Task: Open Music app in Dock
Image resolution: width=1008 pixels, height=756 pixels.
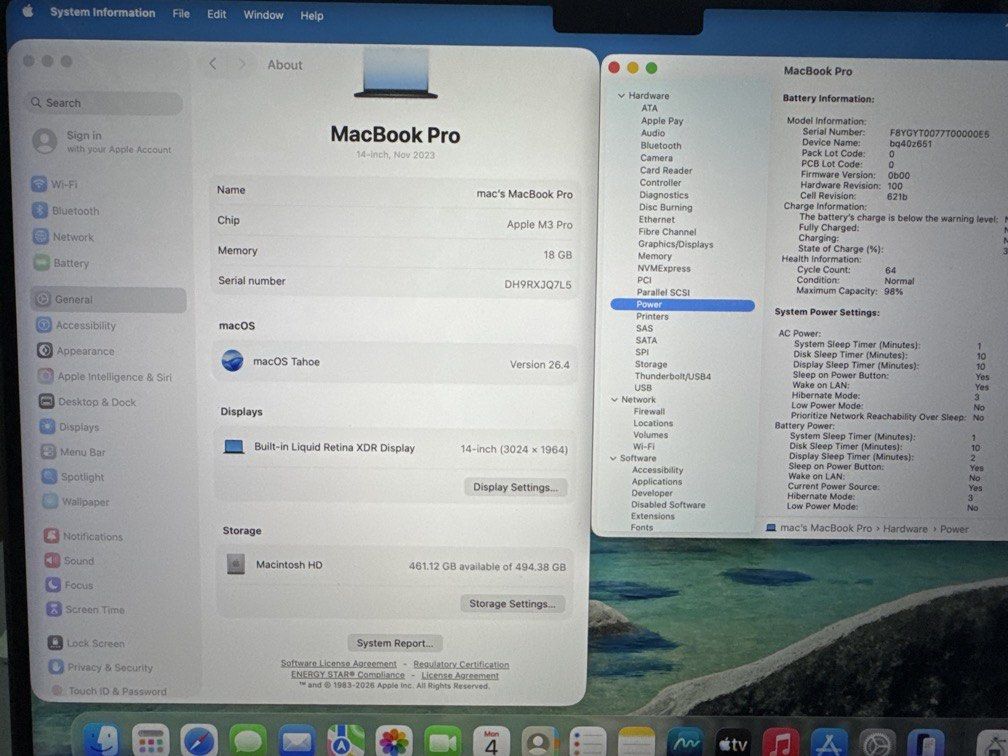Action: point(780,744)
